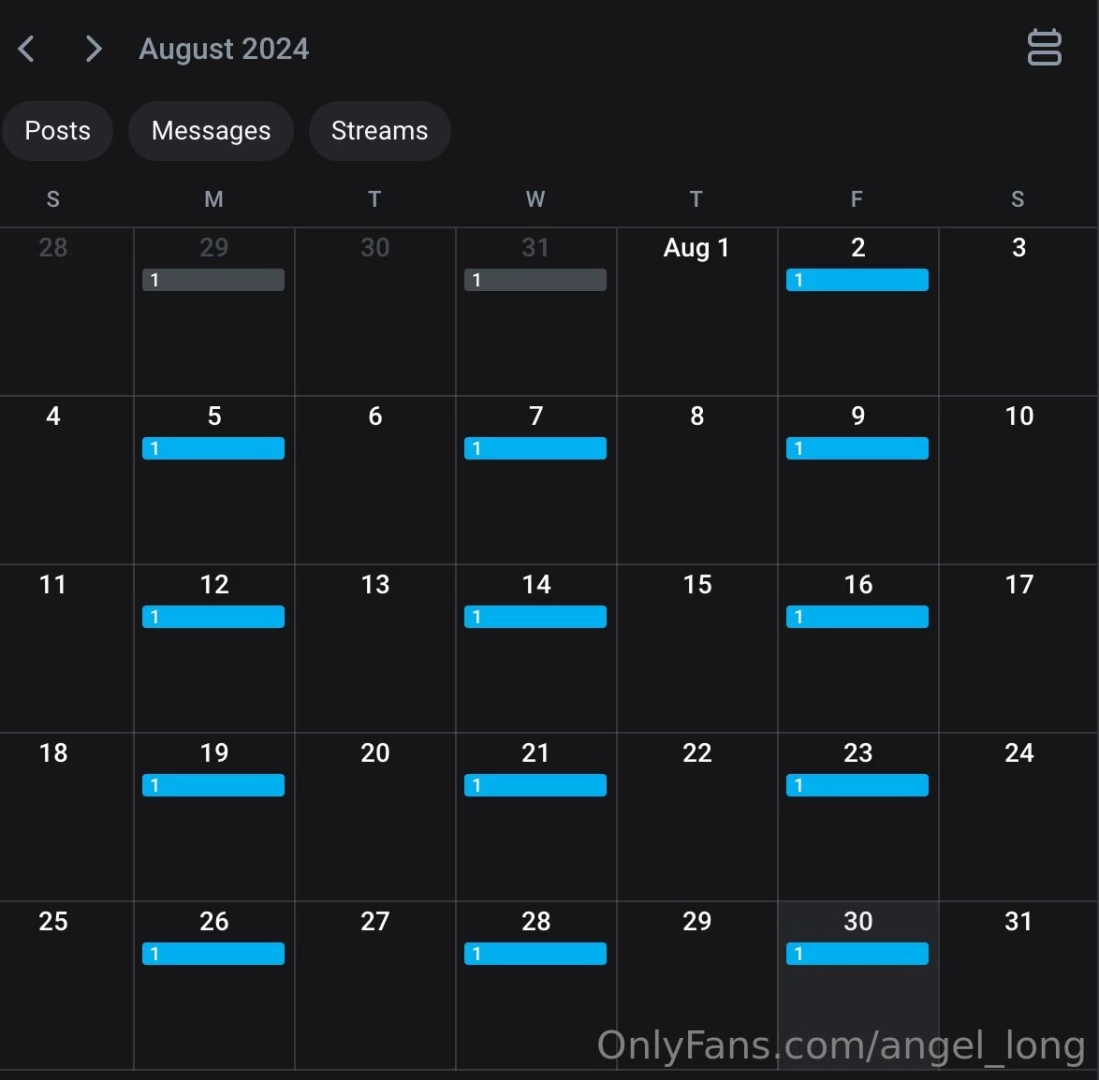Viewport: 1099px width, 1080px height.
Task: Select the blue event bar on August 2
Action: tap(857, 280)
